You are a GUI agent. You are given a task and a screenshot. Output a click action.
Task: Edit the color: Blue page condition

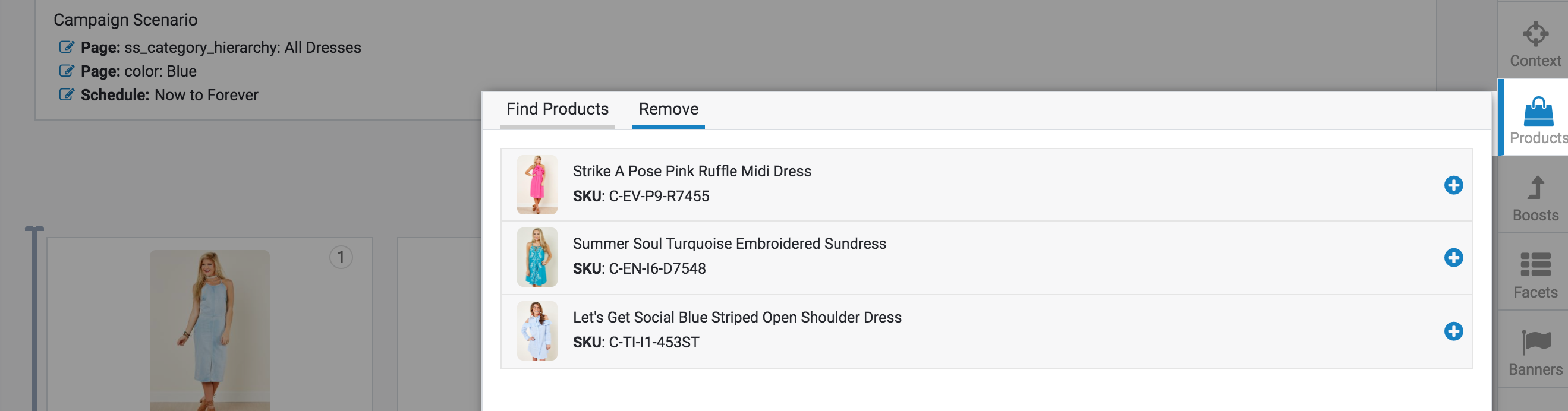(x=67, y=71)
